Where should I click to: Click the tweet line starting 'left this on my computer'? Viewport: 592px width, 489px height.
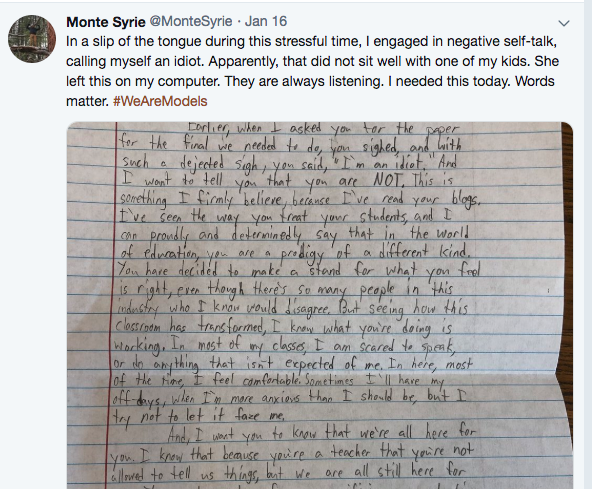tap(310, 82)
